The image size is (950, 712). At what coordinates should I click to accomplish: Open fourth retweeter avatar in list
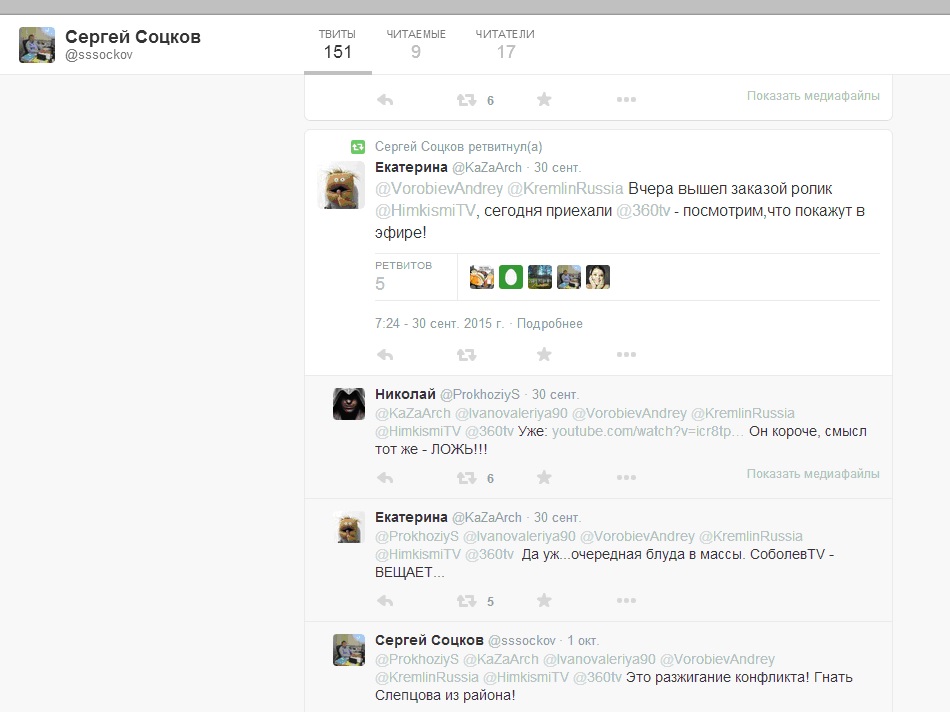point(569,277)
